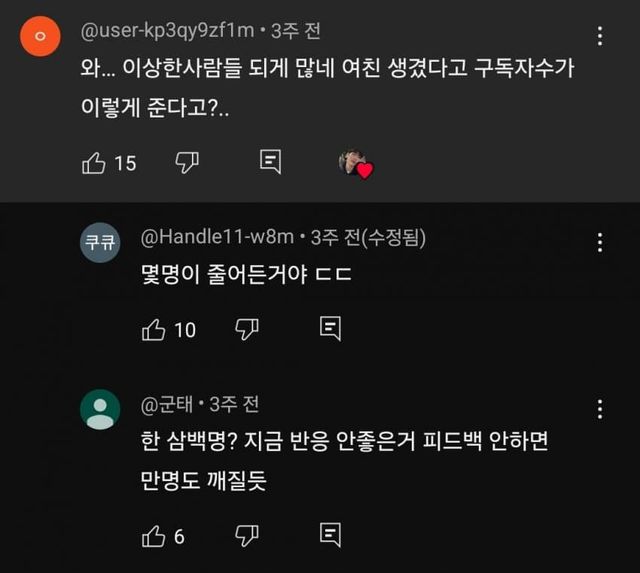Reply to the @군태 comment
This screenshot has height=573, width=640.
(330, 536)
